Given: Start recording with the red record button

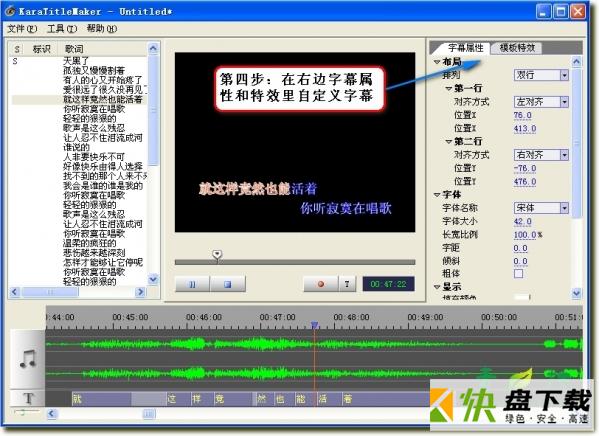Looking at the screenshot, I should point(321,284).
